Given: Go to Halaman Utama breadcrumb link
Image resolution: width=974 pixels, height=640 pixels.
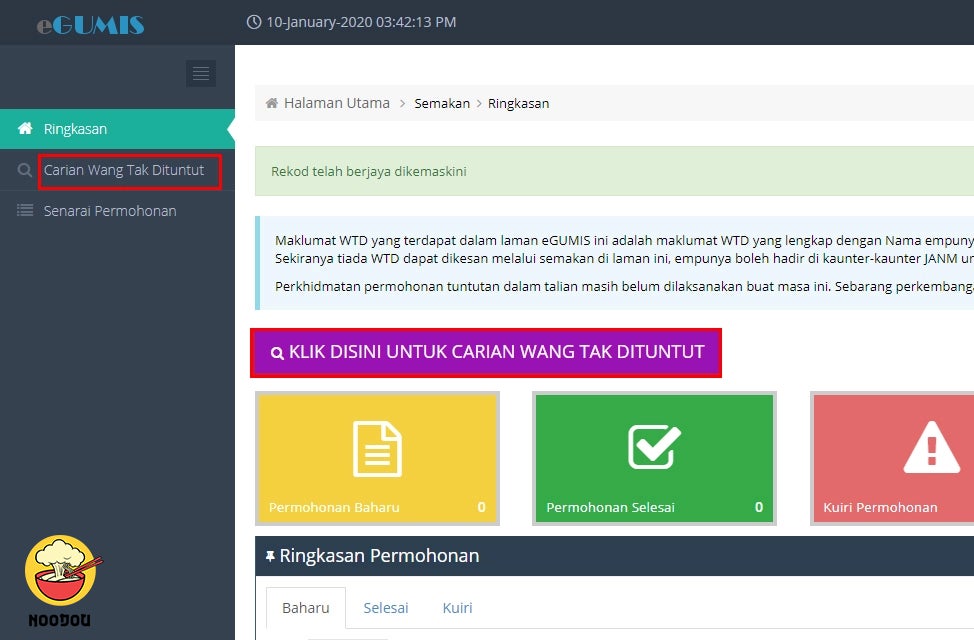Looking at the screenshot, I should (x=337, y=103).
